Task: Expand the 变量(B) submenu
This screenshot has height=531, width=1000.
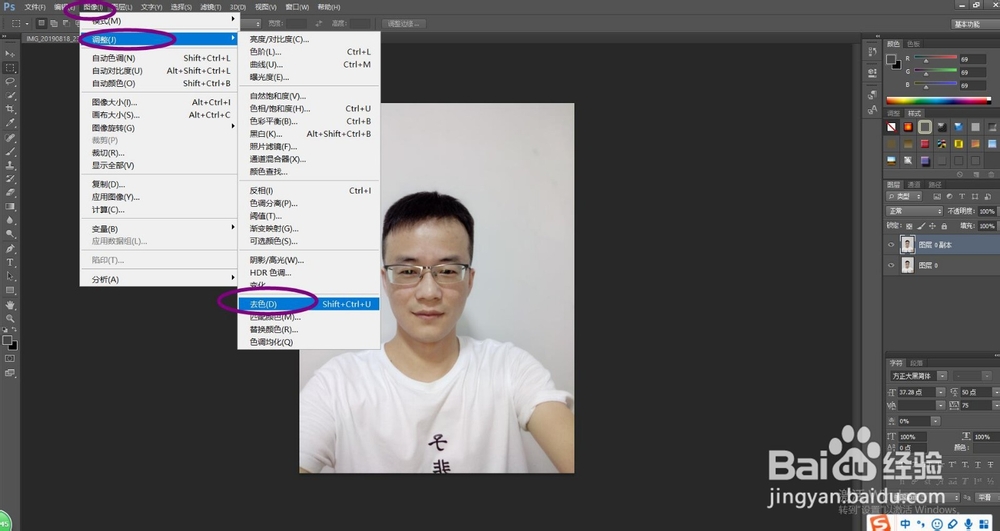Action: point(159,229)
